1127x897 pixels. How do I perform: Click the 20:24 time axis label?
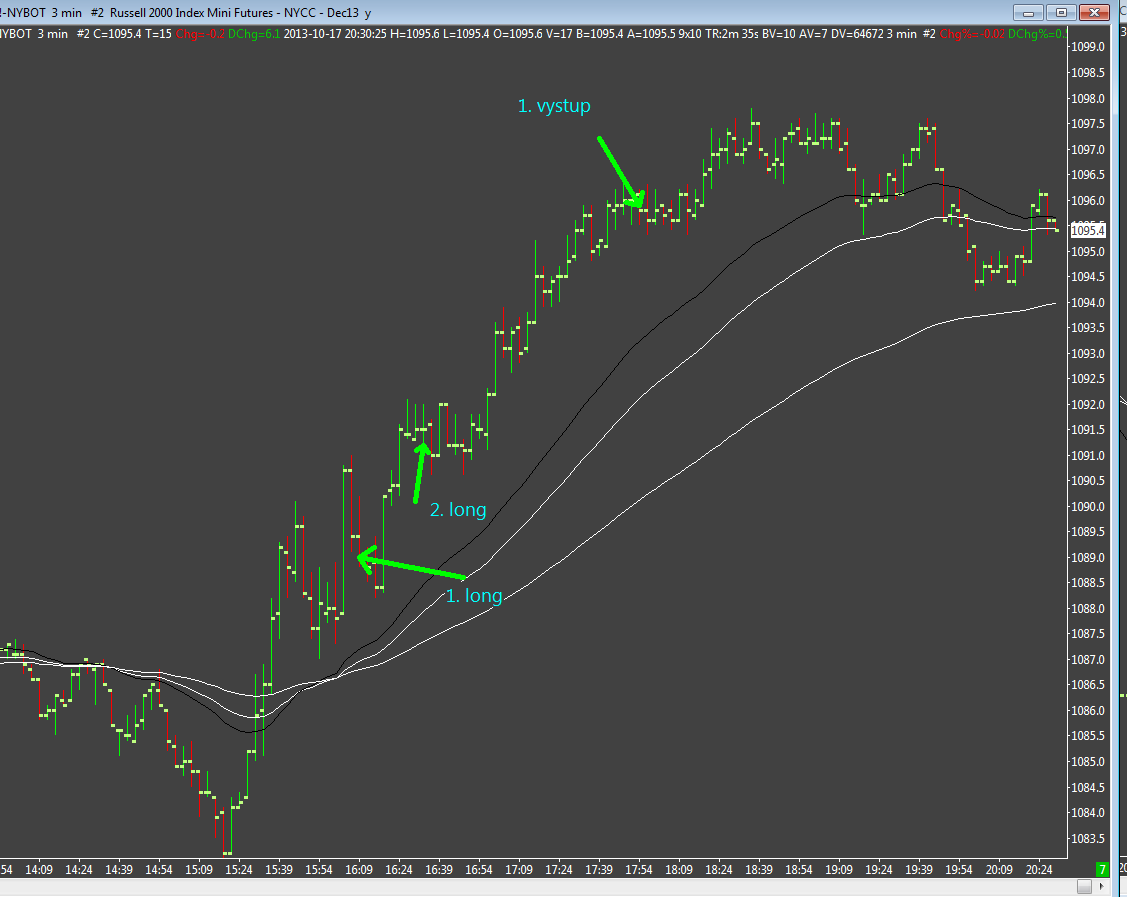pyautogui.click(x=1039, y=870)
